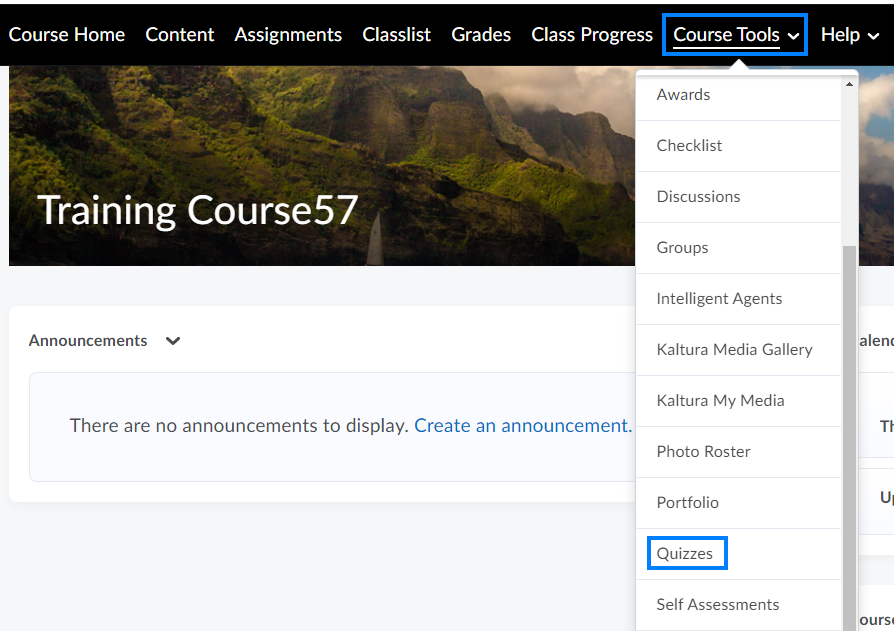The image size is (894, 631).
Task: Select Discussions from the menu
Action: [698, 197]
